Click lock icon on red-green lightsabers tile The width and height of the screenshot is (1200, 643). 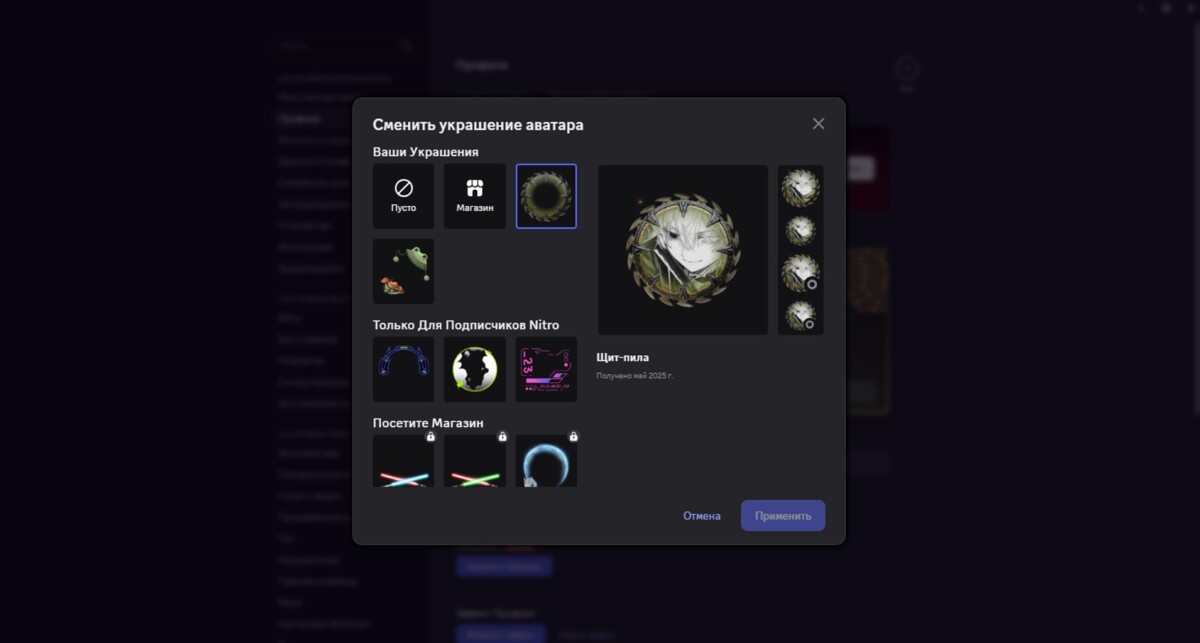coord(502,437)
